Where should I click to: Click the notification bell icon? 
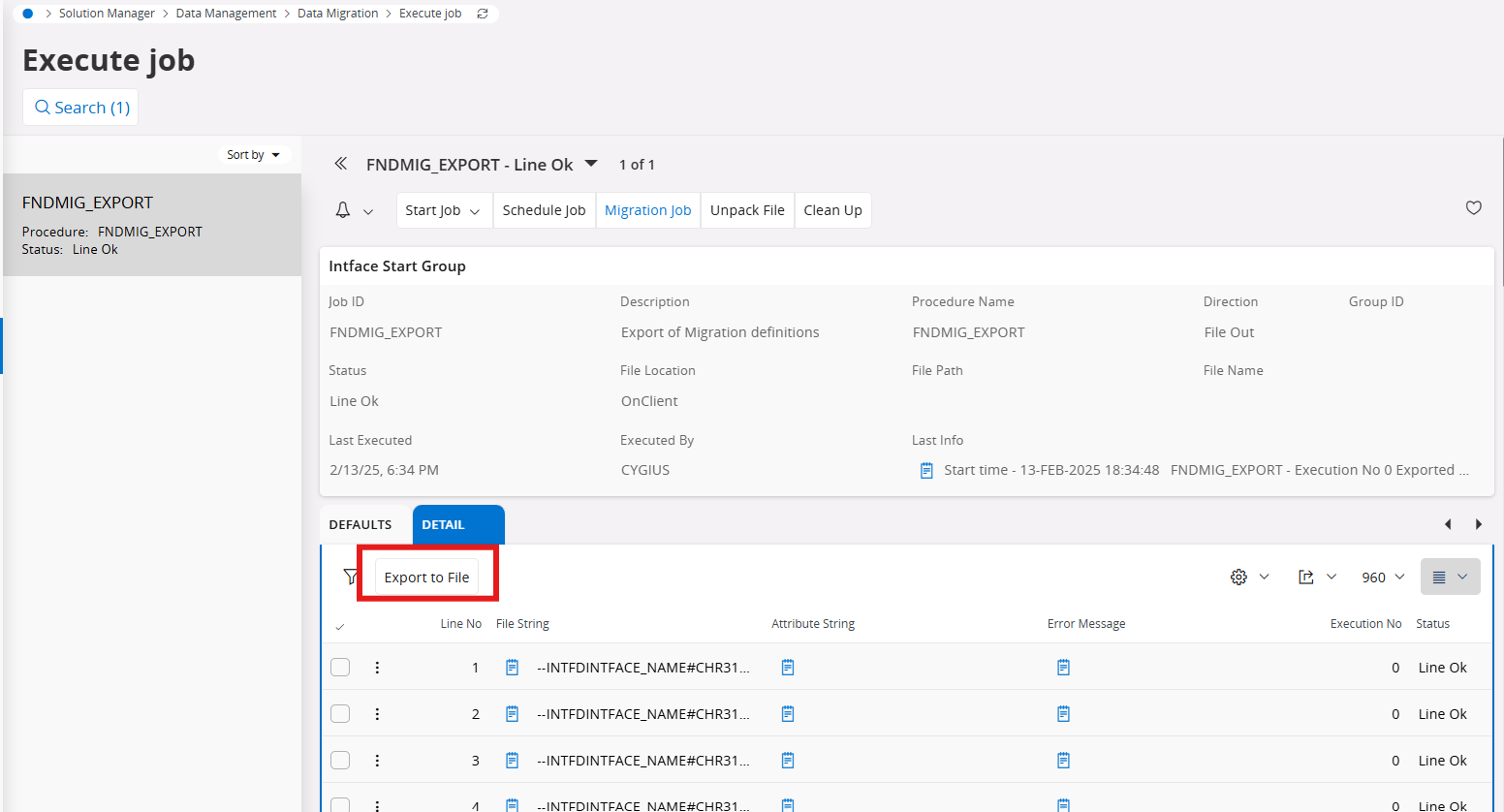tap(343, 210)
